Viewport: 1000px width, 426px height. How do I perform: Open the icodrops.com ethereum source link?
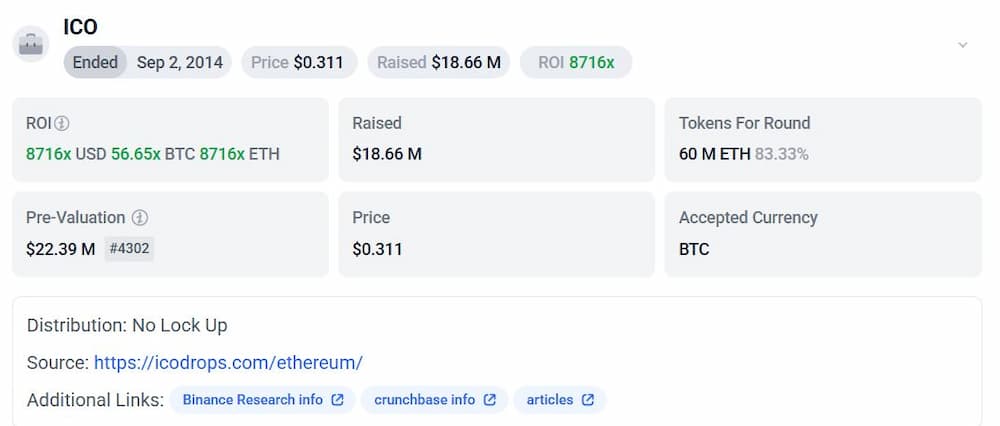click(228, 363)
